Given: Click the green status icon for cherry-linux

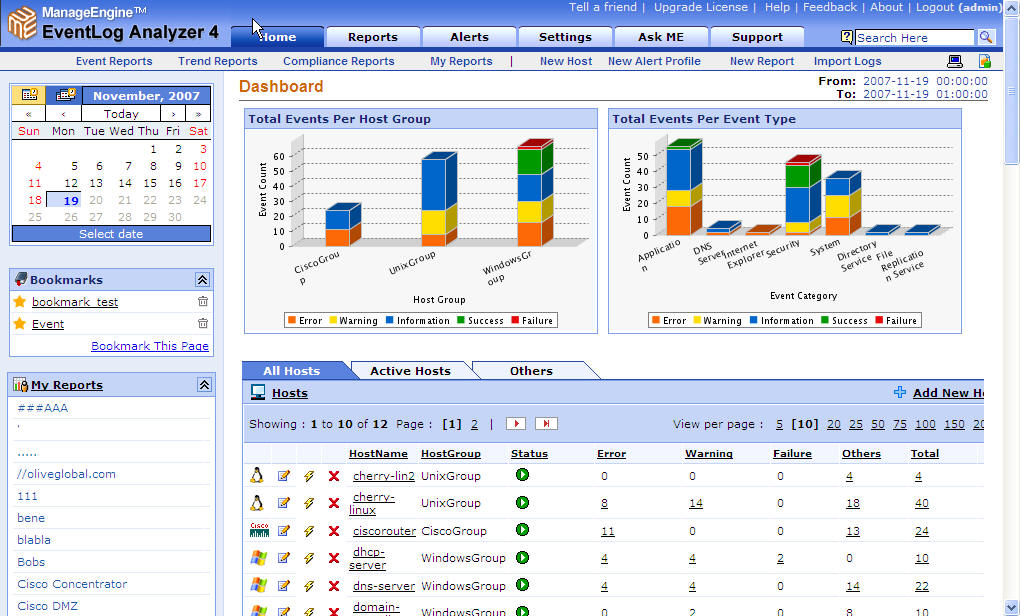Looking at the screenshot, I should (522, 502).
